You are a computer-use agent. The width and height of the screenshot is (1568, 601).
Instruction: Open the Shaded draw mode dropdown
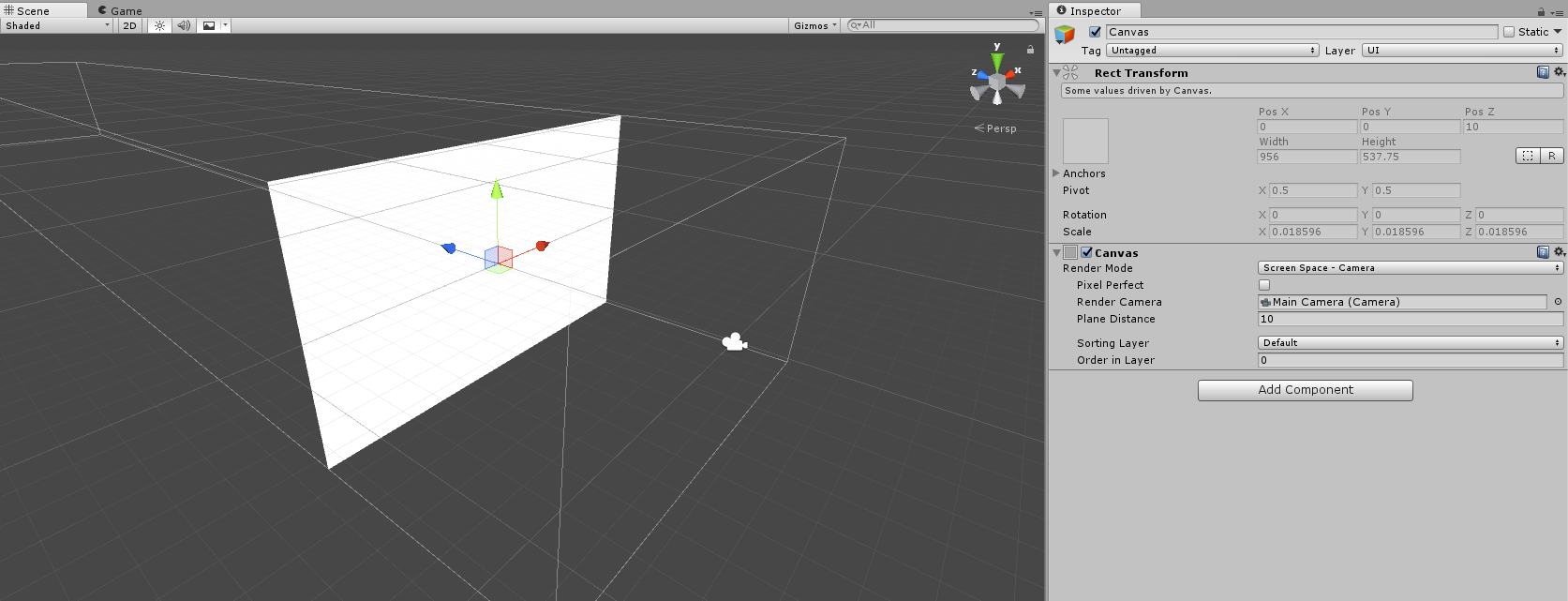tap(57, 25)
